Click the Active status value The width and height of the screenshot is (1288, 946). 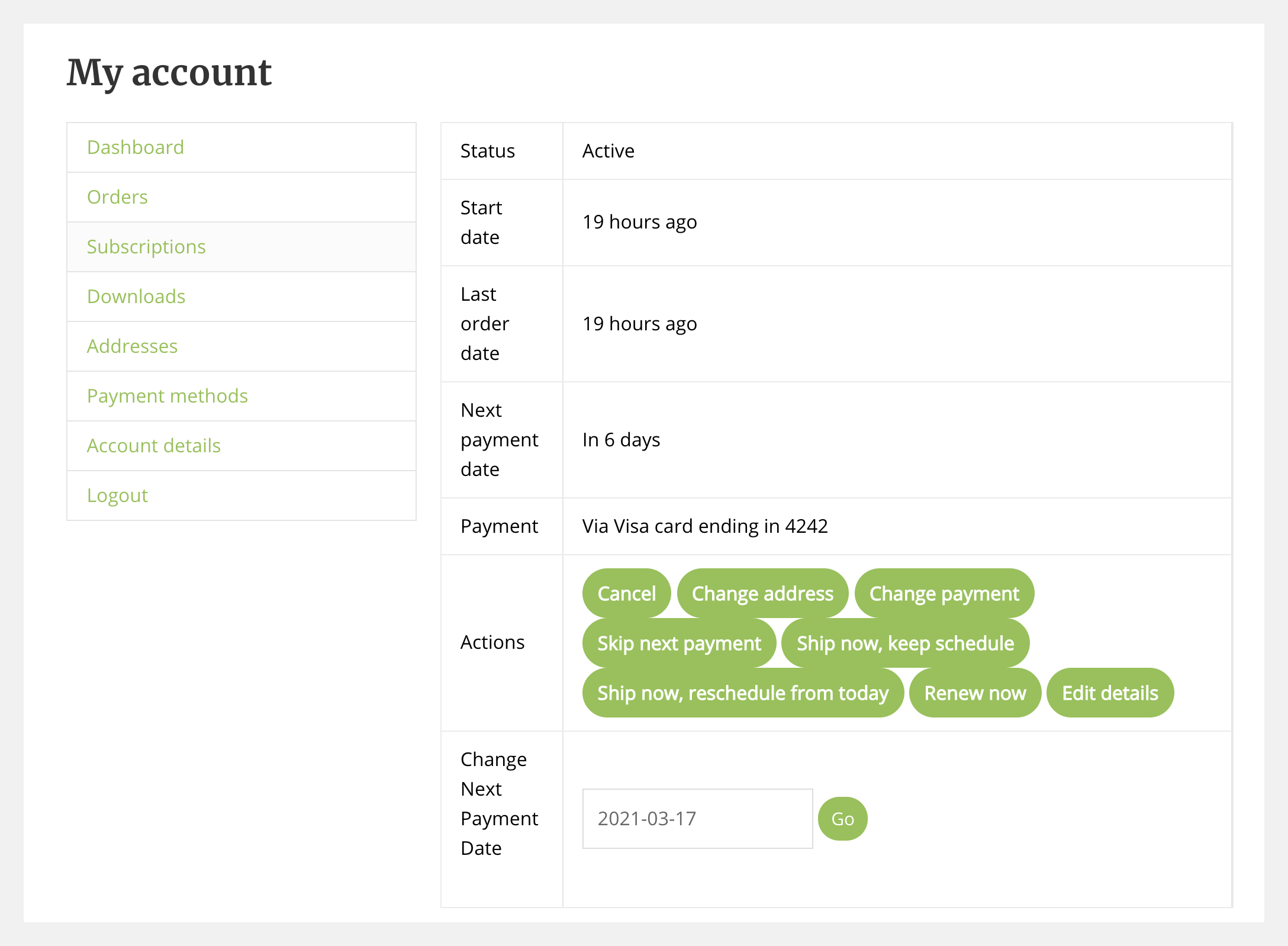pyautogui.click(x=608, y=151)
